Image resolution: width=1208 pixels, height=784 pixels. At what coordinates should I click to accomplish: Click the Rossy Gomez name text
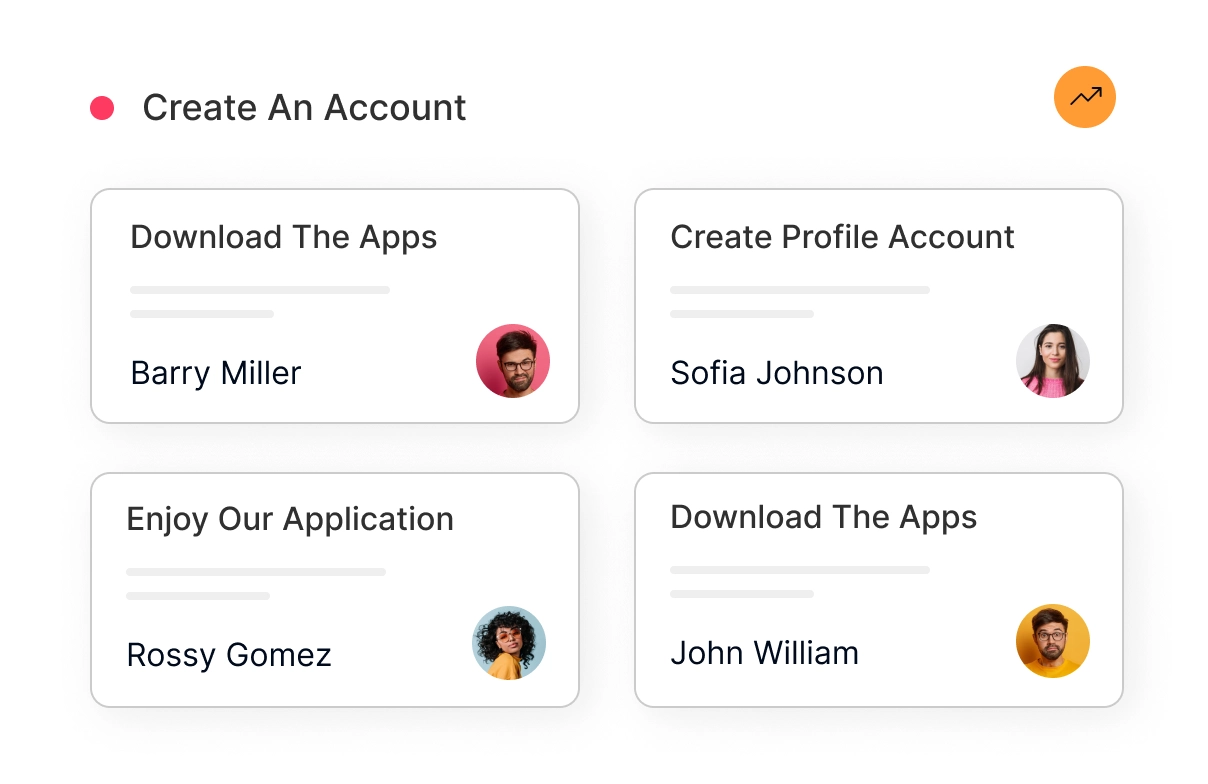229,655
